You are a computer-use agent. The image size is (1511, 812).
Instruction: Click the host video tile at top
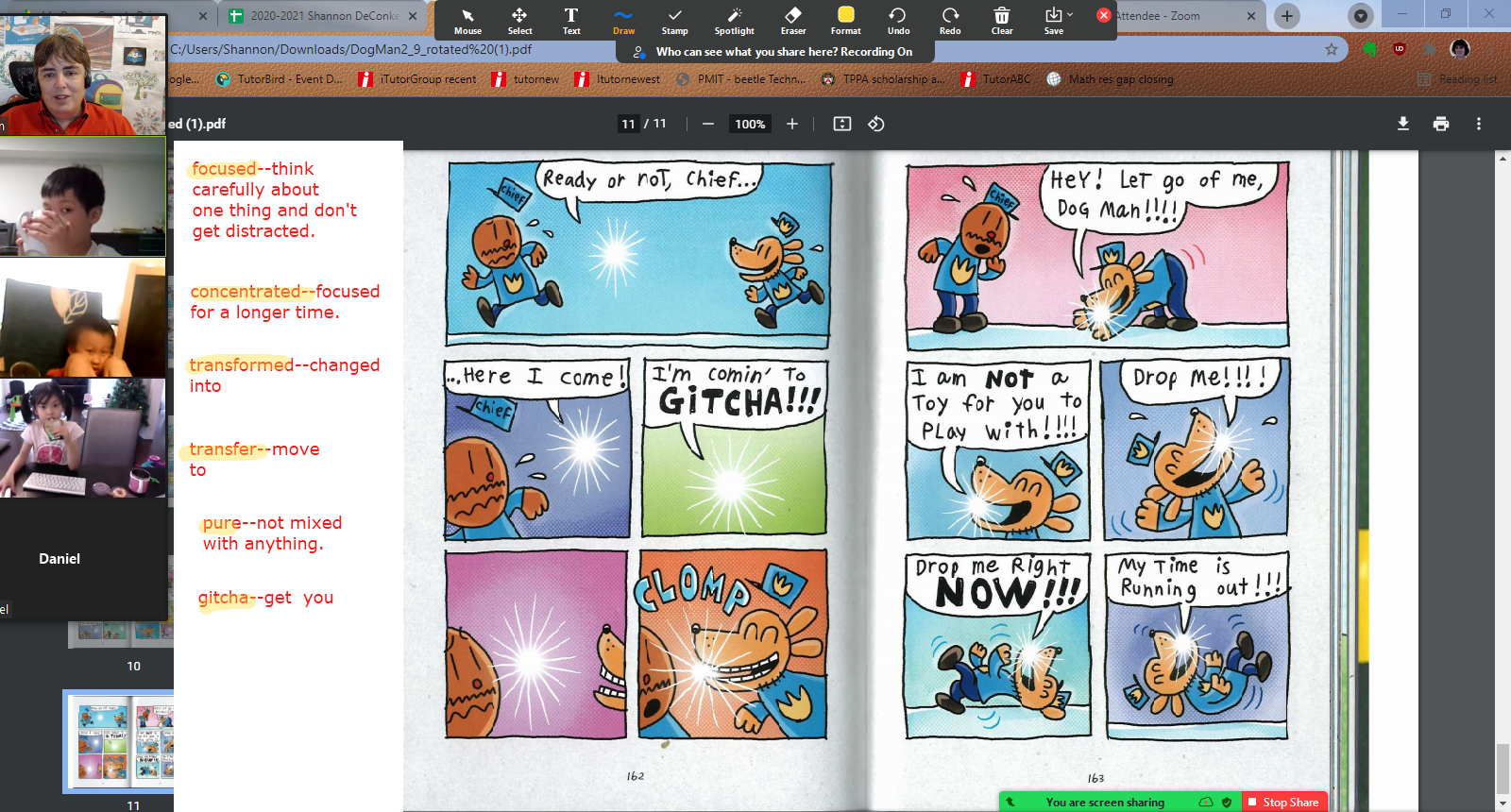click(x=83, y=75)
